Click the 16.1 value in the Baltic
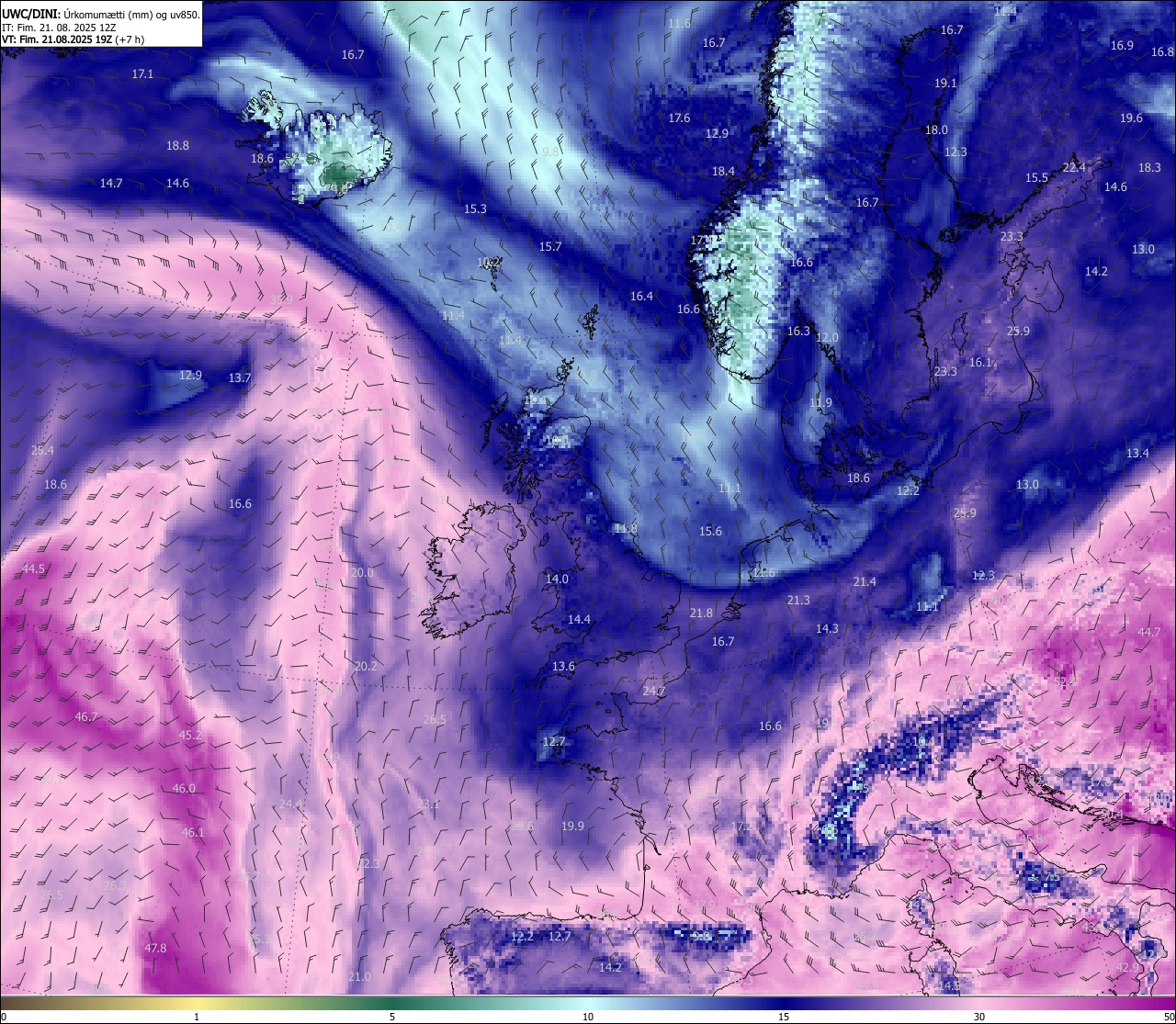This screenshot has height=1024, width=1176. [980, 362]
